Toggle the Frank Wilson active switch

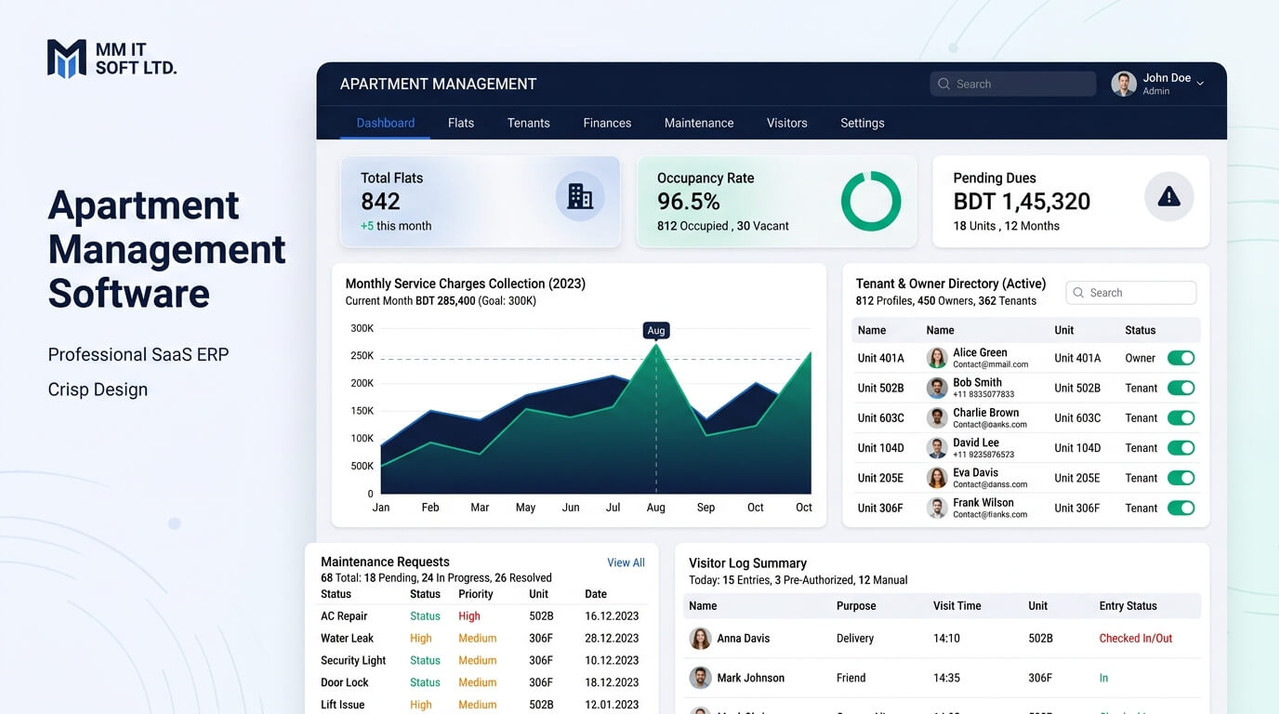(x=1181, y=508)
